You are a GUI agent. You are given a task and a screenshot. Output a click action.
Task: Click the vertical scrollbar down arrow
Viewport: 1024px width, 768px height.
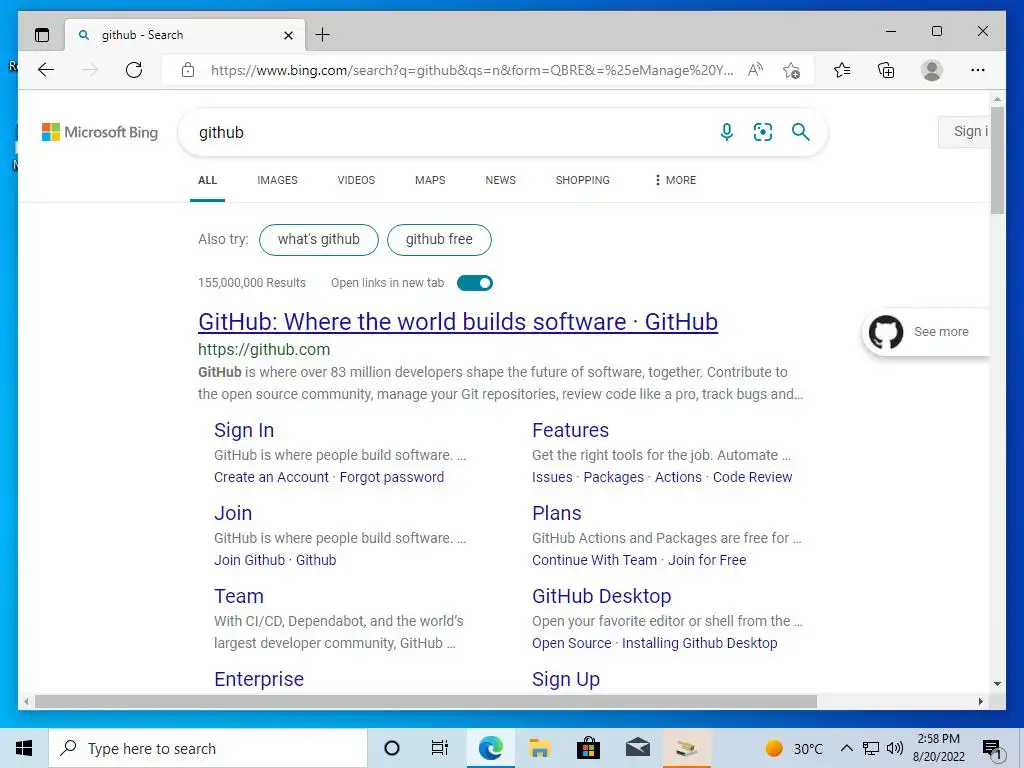[x=997, y=684]
